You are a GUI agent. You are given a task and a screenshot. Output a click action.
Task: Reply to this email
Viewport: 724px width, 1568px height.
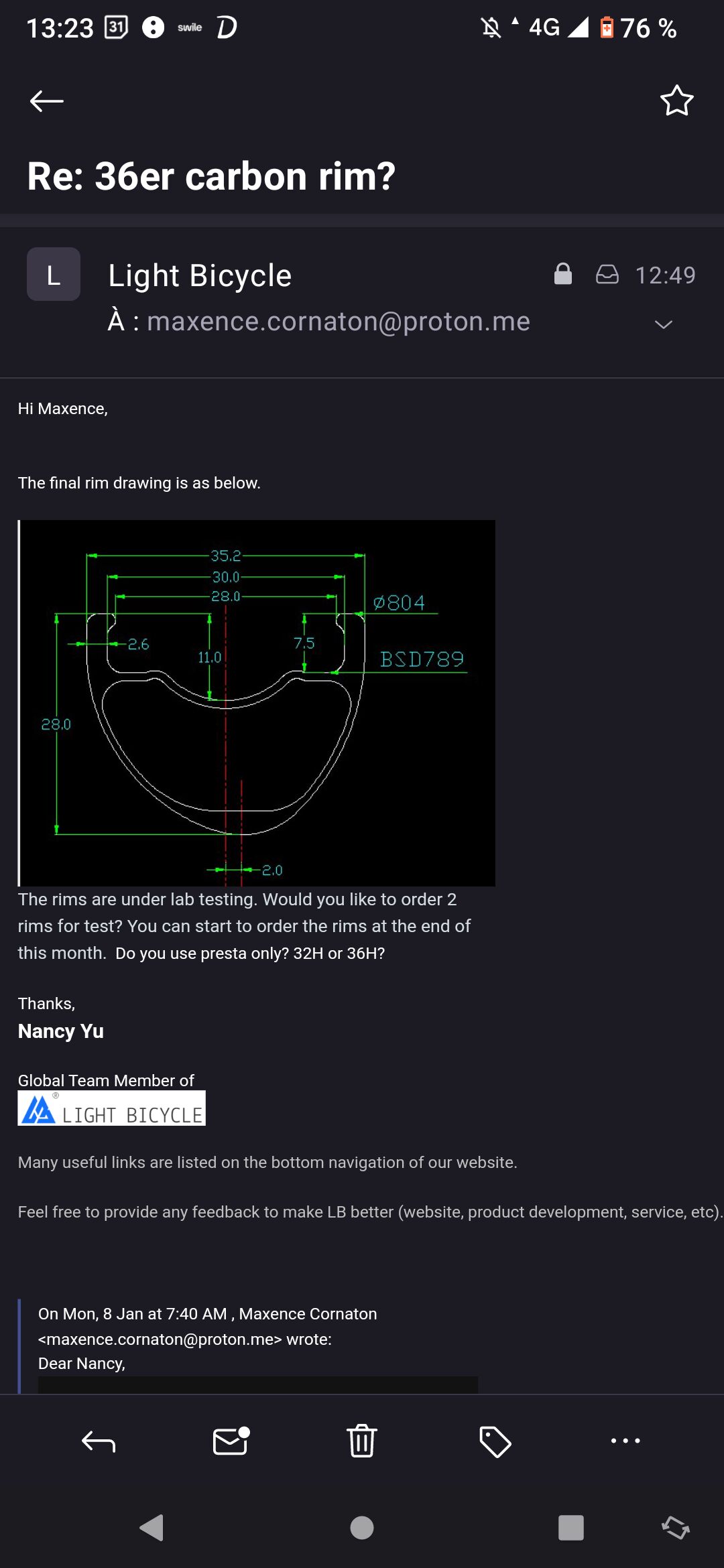point(99,1441)
